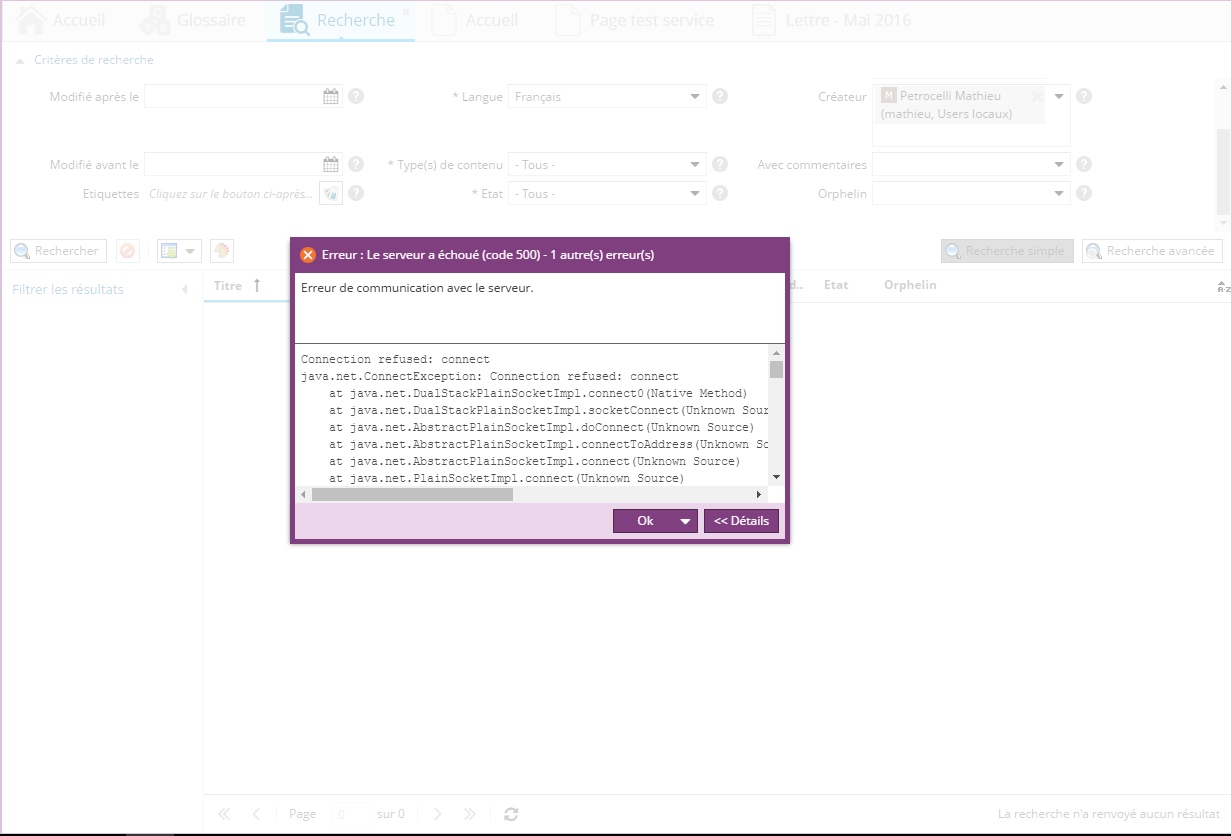Click the palette icon in search toolbar
Screen dimensions: 1231x836
(222, 251)
